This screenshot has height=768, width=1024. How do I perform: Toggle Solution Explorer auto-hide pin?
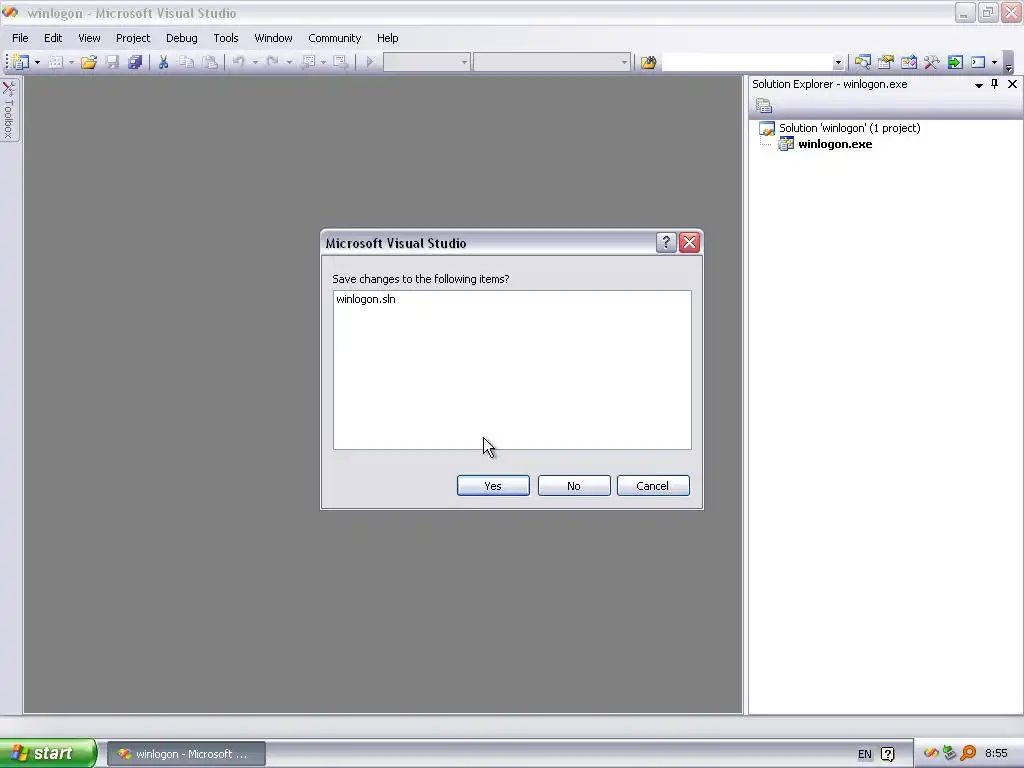[995, 84]
